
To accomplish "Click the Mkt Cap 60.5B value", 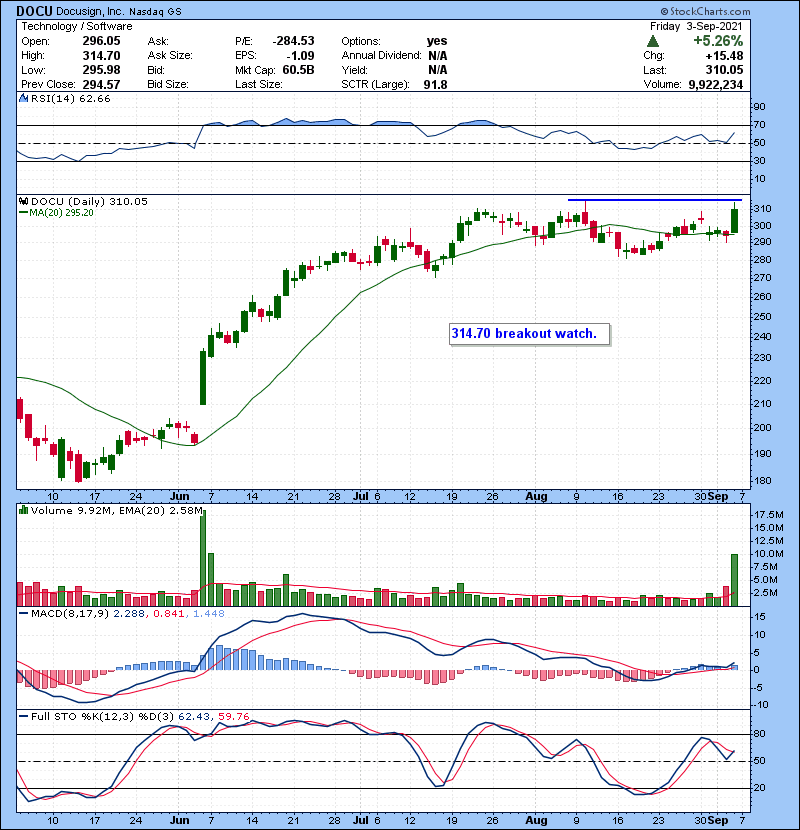I will (x=298, y=70).
